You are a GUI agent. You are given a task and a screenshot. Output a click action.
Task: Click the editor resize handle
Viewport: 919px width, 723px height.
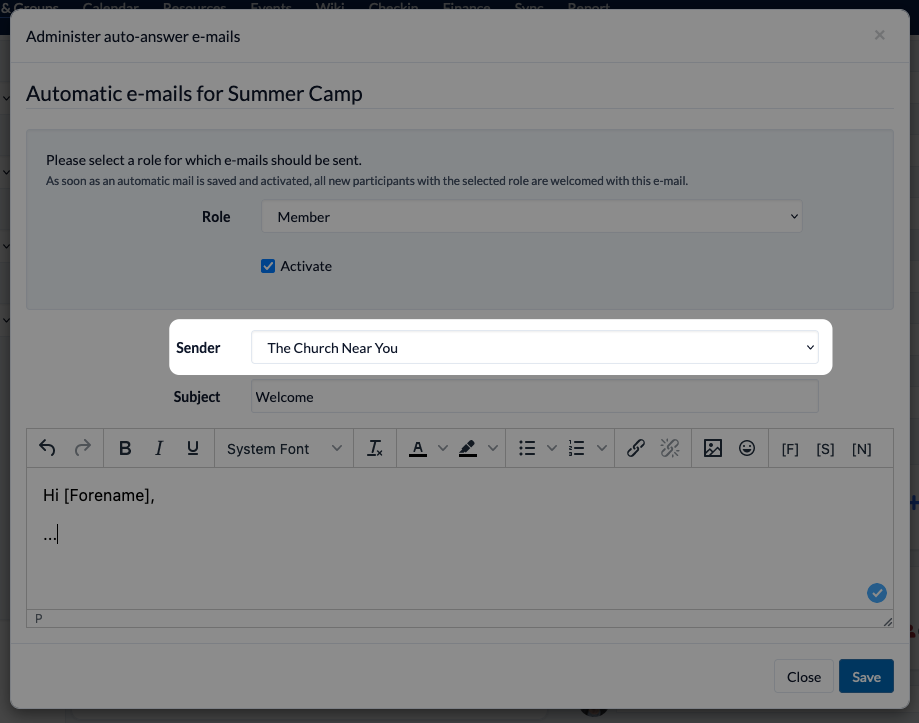(x=888, y=622)
